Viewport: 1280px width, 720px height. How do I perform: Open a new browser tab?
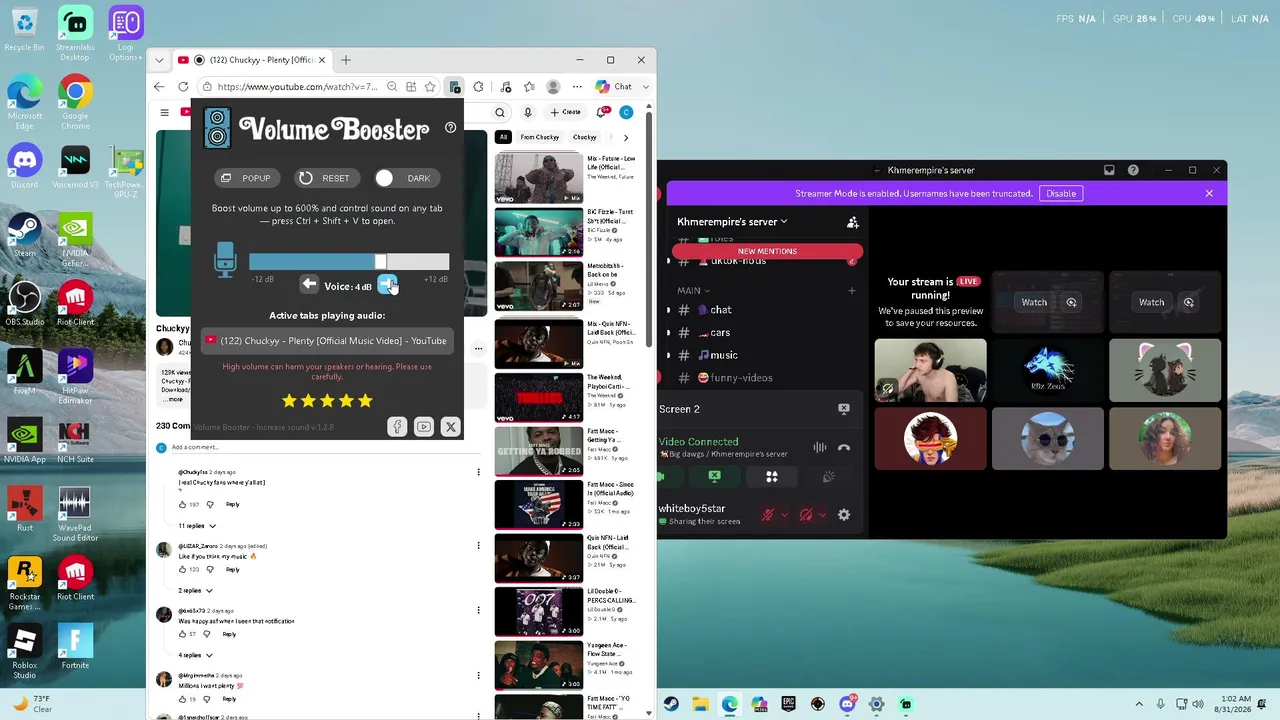(346, 60)
